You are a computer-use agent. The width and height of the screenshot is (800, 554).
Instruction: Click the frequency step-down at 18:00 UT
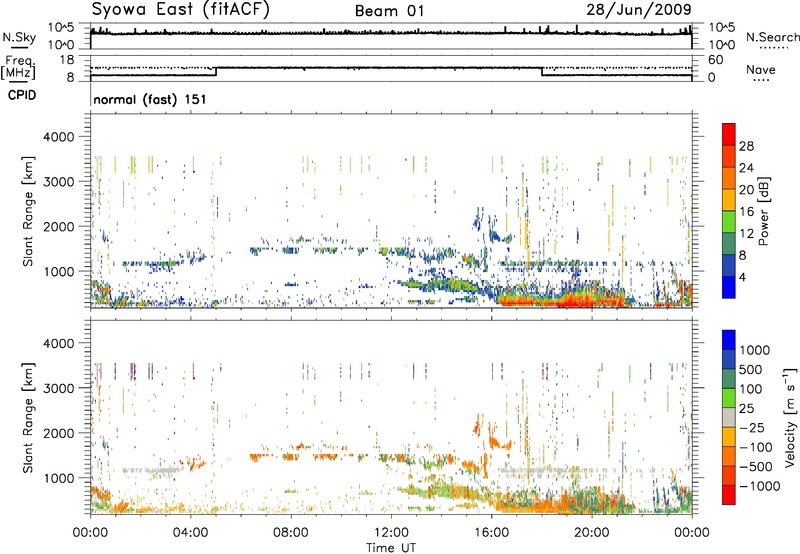pyautogui.click(x=541, y=71)
